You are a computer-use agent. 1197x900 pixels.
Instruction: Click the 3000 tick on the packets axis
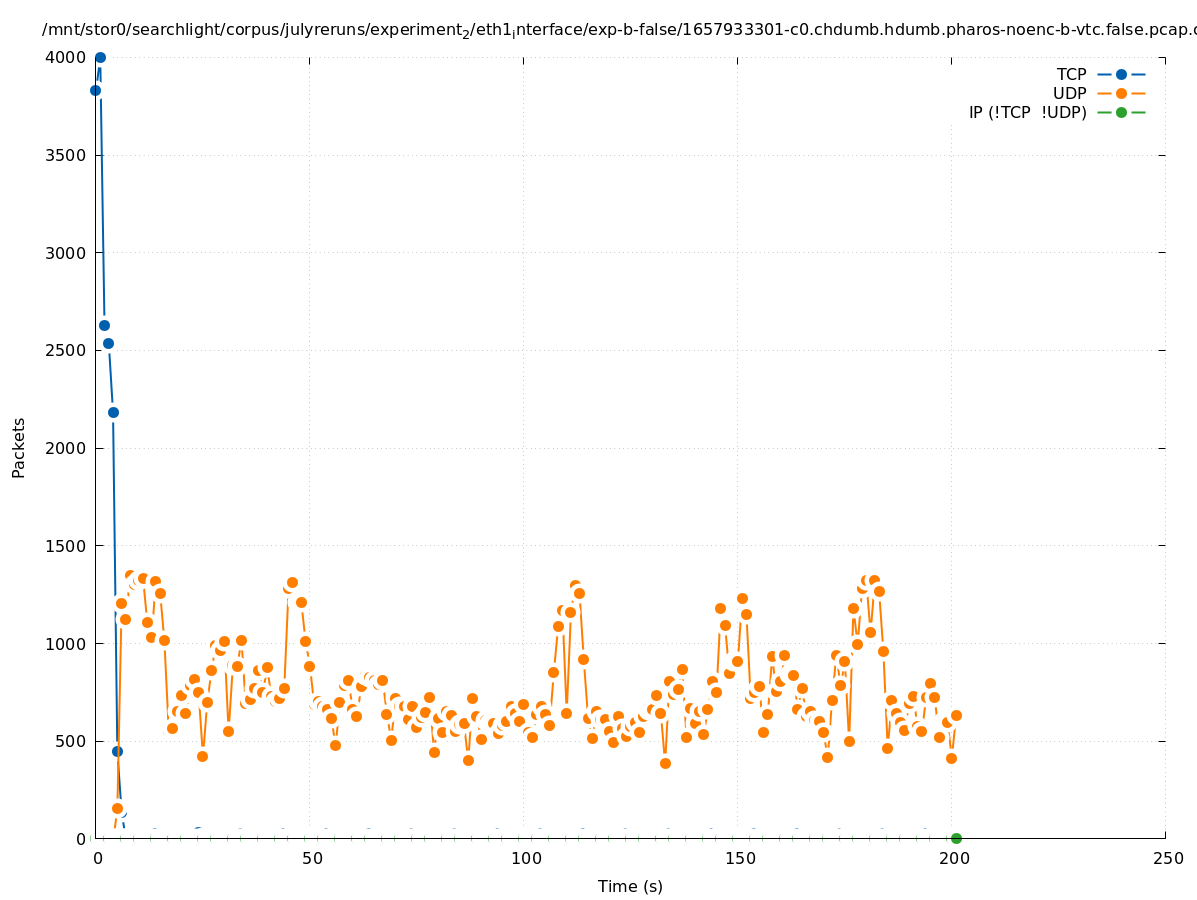coord(67,253)
